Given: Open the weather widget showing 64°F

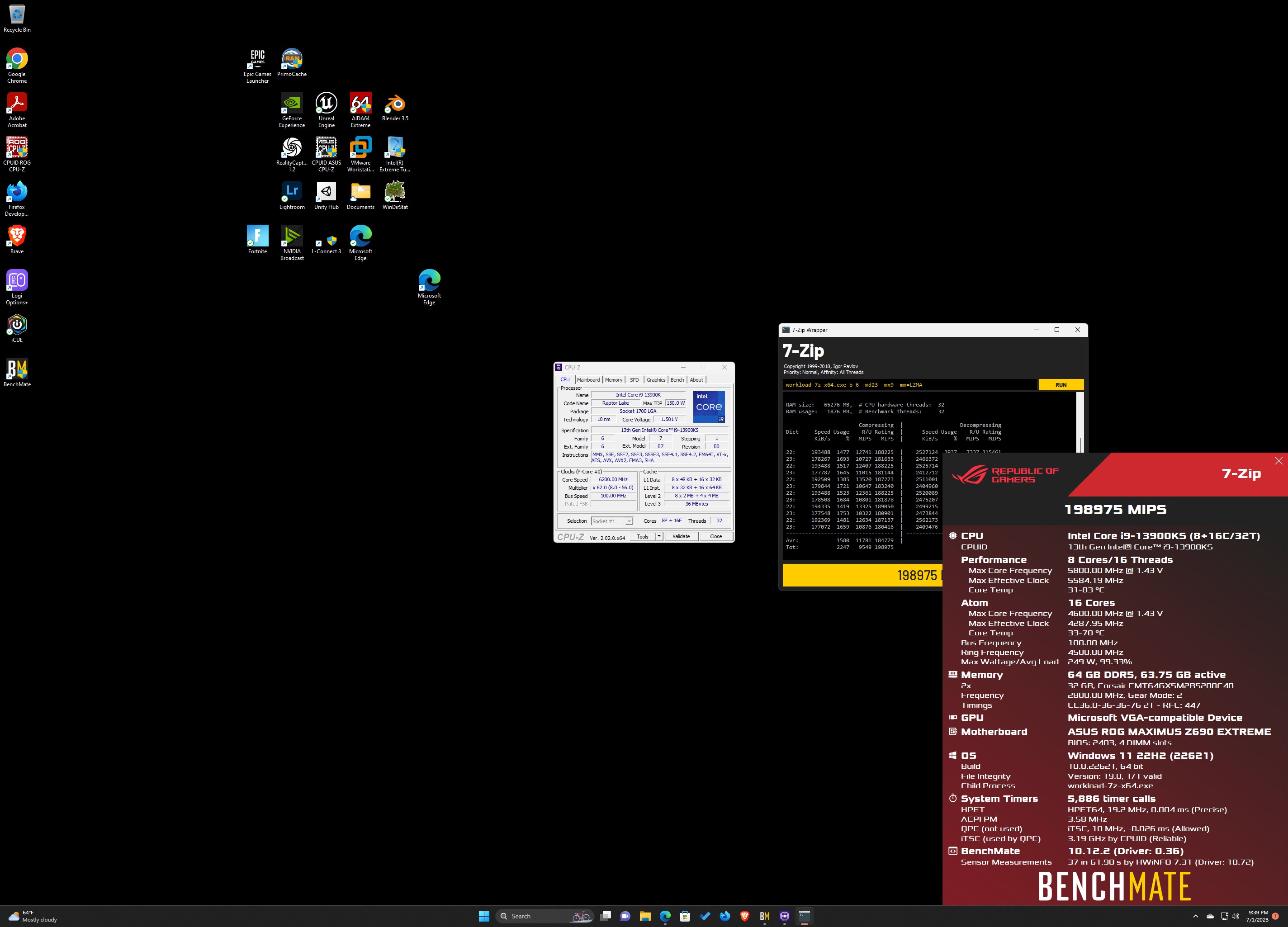Looking at the screenshot, I should [x=33, y=916].
